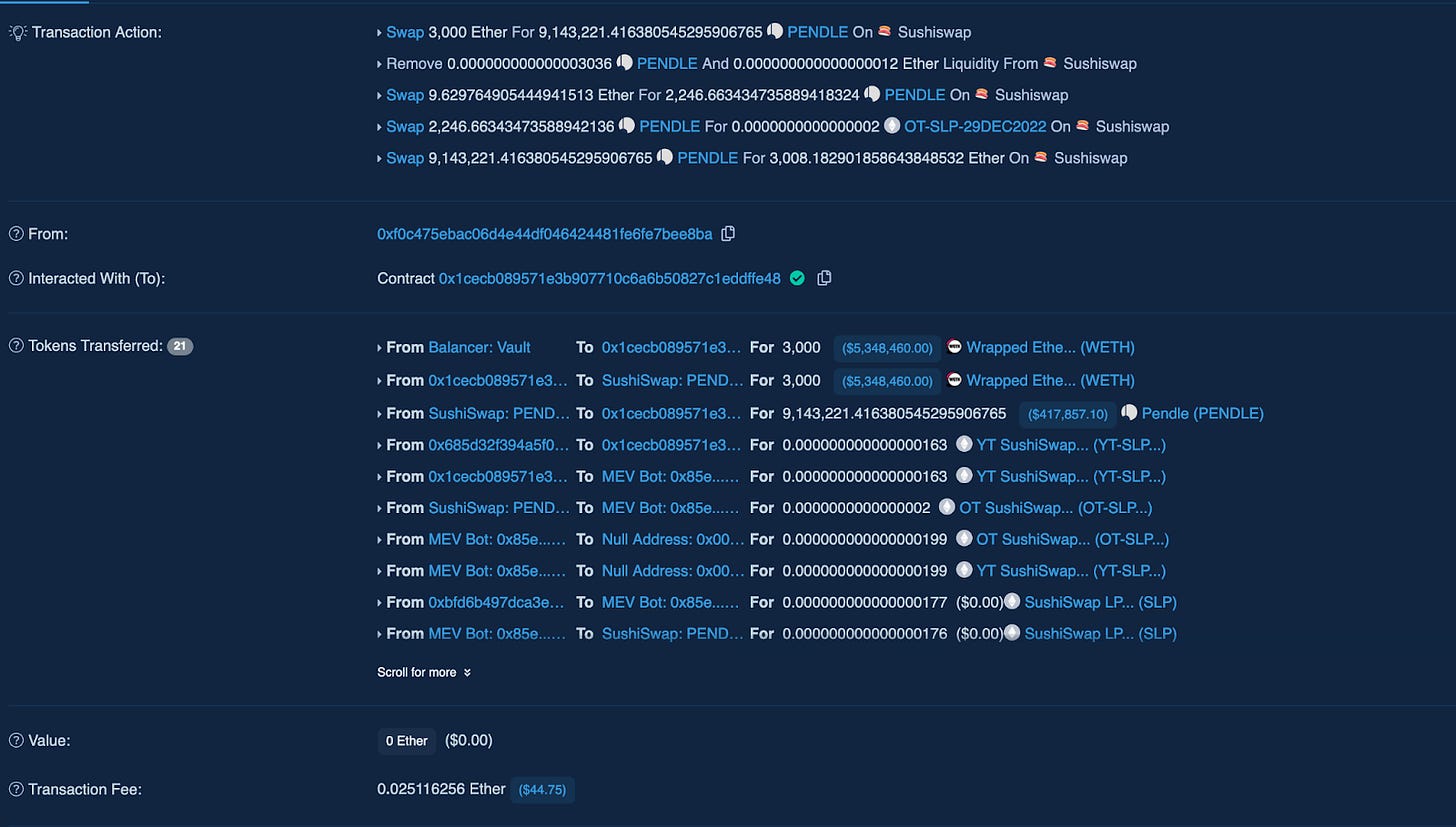Click SLP token icon in 0xbfd6b497dca3e row
Viewport: 1456px width, 827px height.
[1012, 602]
